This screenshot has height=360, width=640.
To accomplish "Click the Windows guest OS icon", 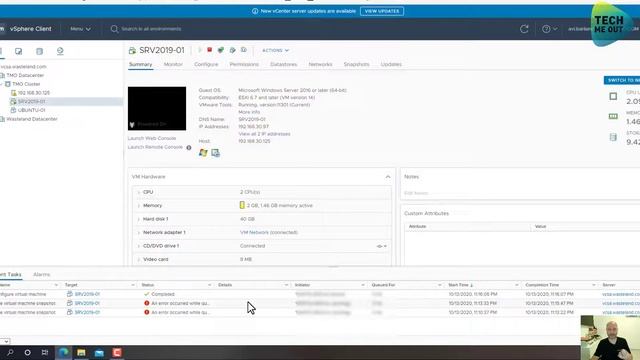I will (x=203, y=153).
